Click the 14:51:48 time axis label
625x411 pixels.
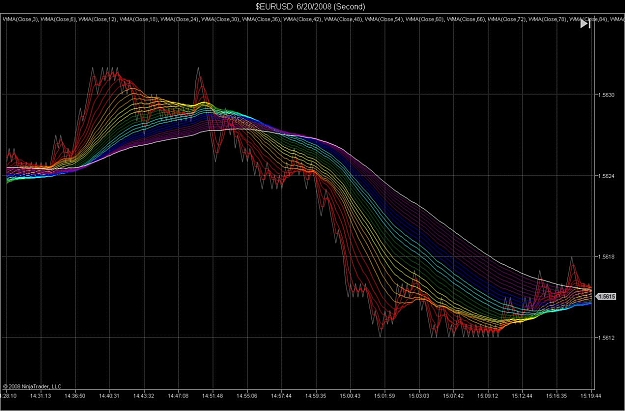(212, 396)
